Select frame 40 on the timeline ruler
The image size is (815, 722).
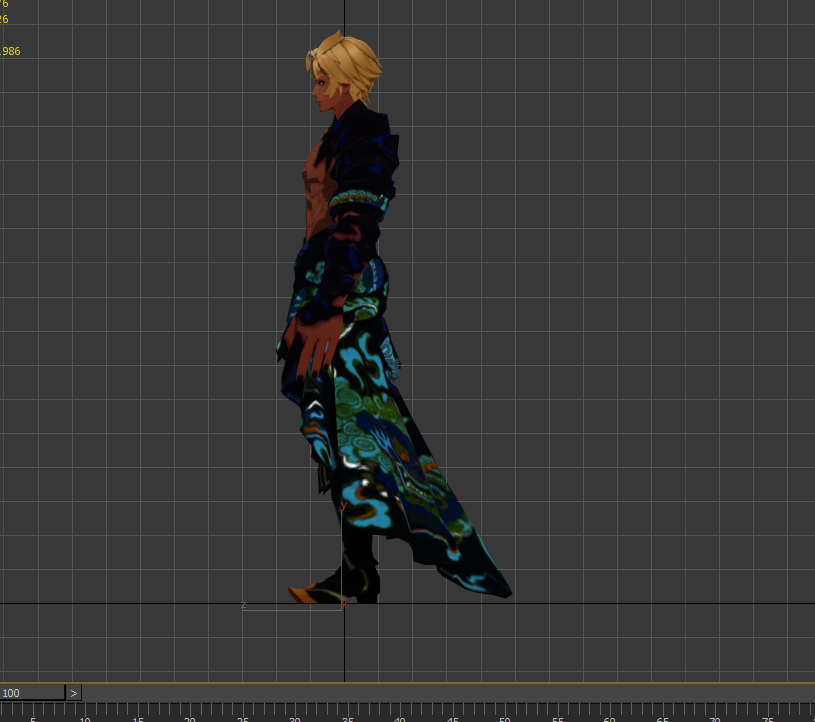click(x=400, y=712)
